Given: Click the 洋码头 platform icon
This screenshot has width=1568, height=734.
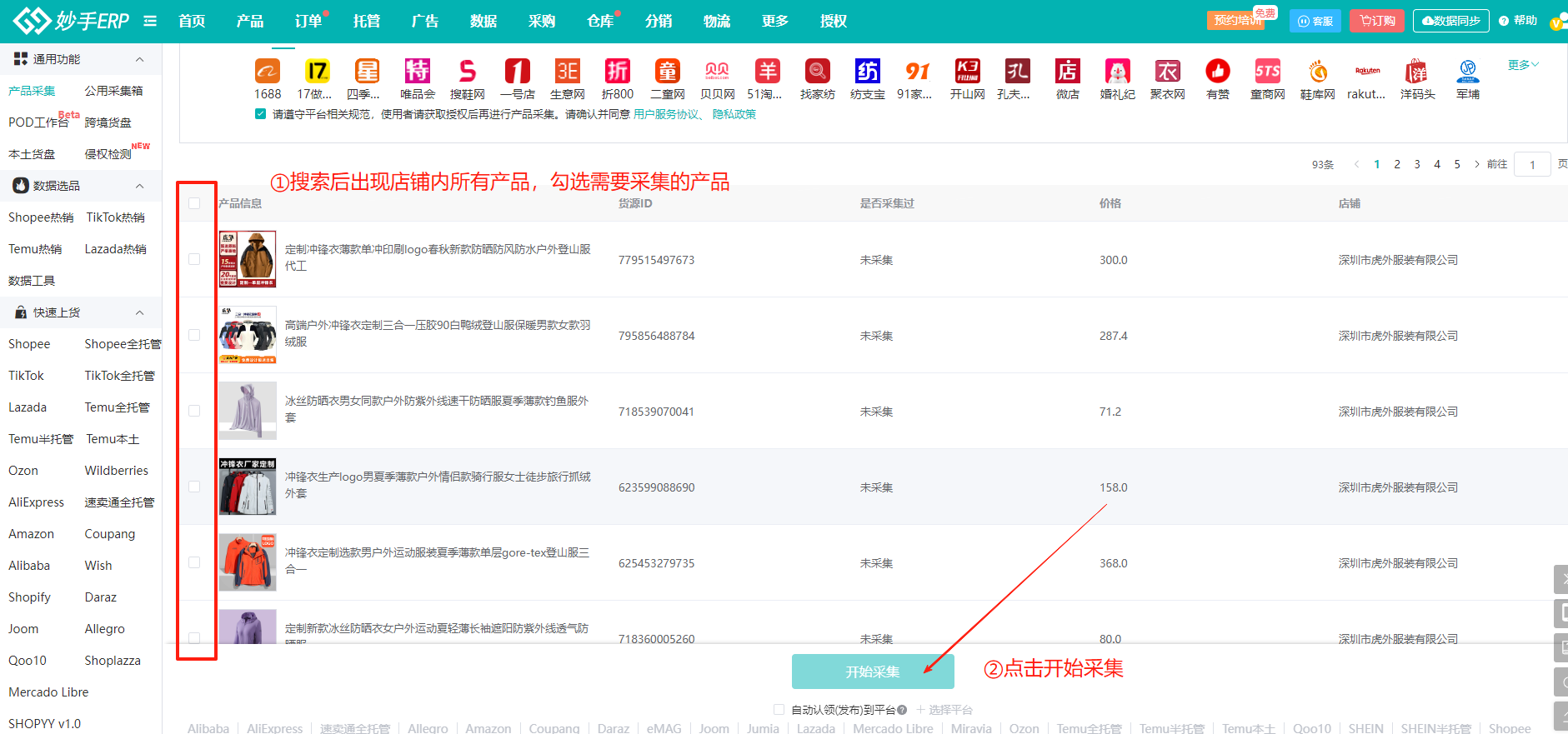Looking at the screenshot, I should coord(1417,72).
